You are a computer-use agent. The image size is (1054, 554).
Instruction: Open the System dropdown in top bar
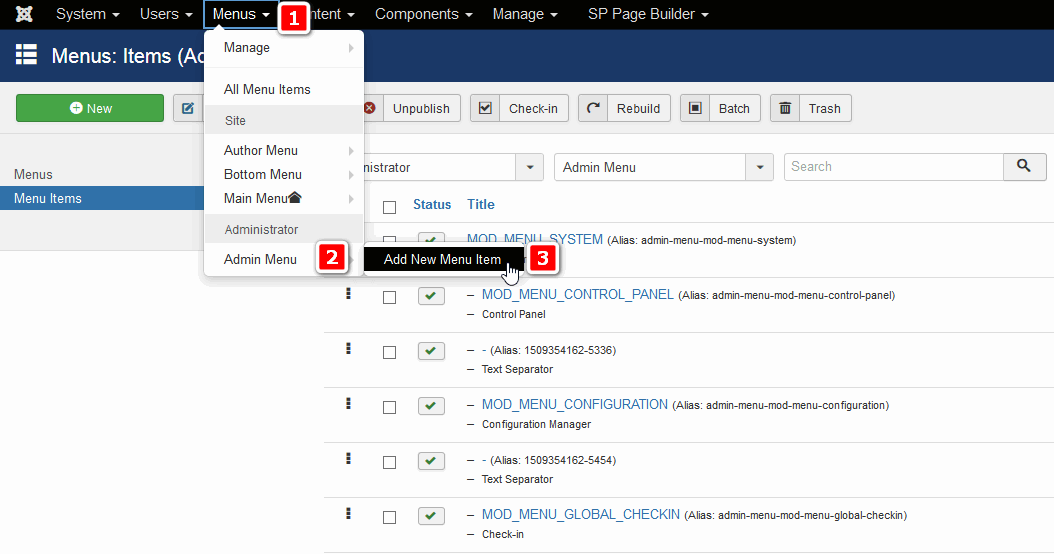(x=88, y=15)
